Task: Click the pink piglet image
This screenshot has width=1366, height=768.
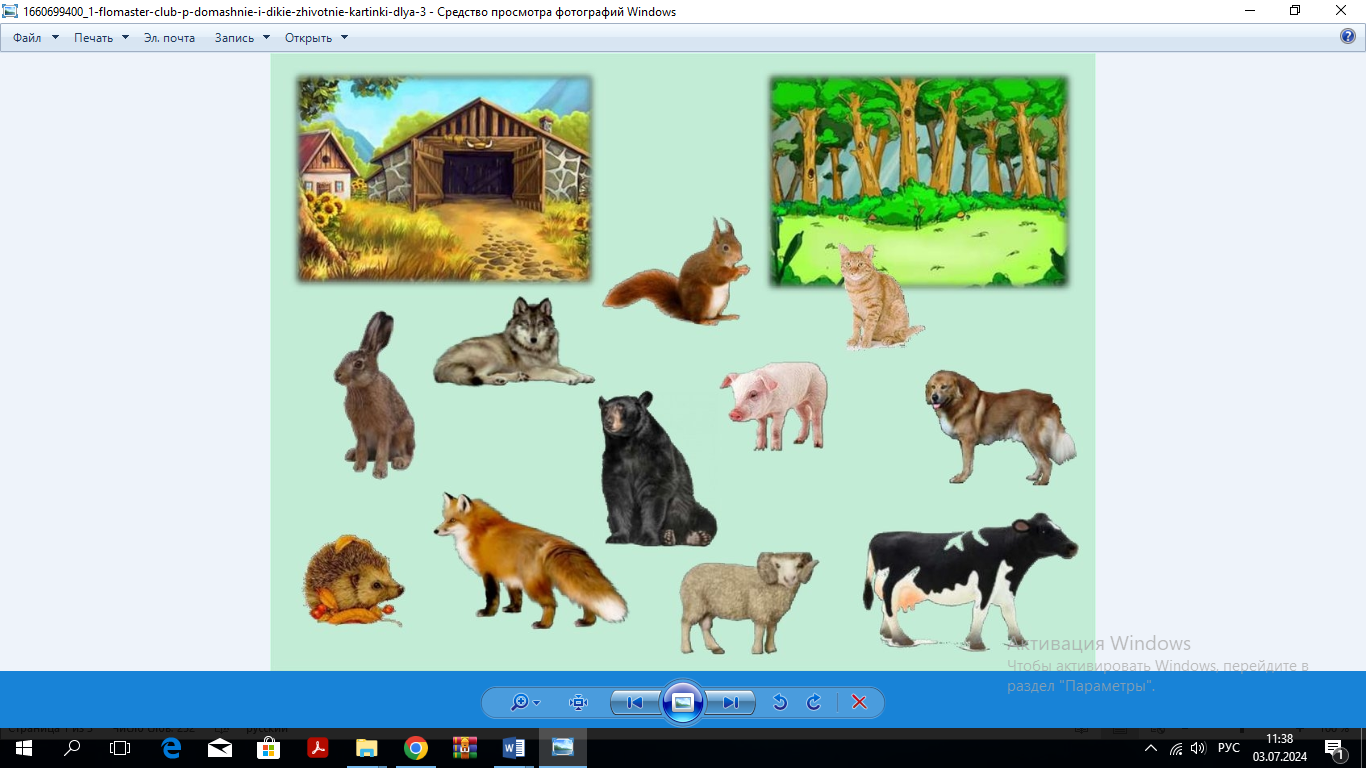Action: [x=775, y=405]
